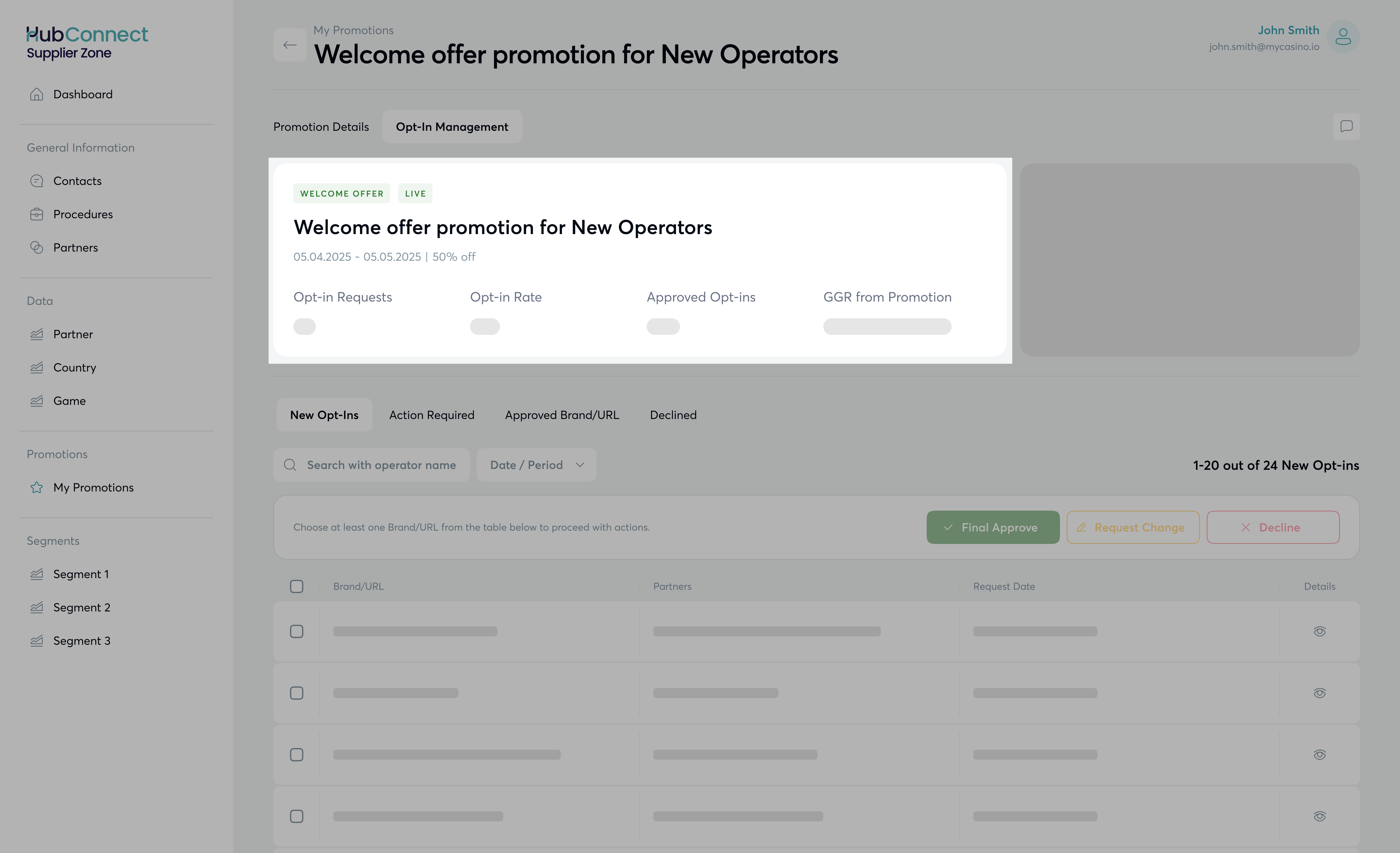
Task: Open Procedures in the sidebar
Action: (x=82, y=214)
